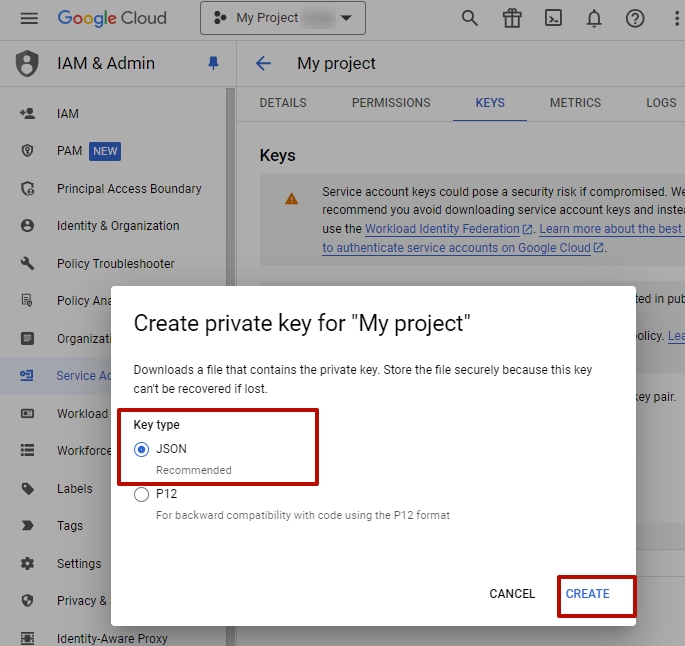This screenshot has height=646, width=685.
Task: Switch to the DETAILS tab
Action: point(283,103)
